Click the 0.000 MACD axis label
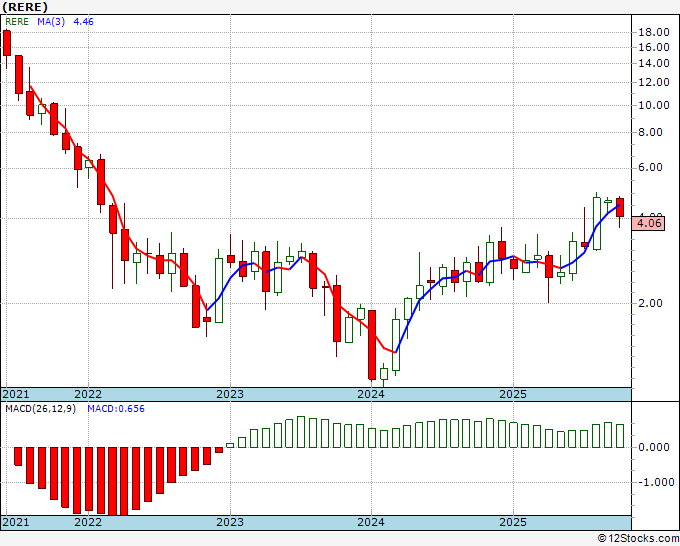The width and height of the screenshot is (680, 546). click(654, 447)
